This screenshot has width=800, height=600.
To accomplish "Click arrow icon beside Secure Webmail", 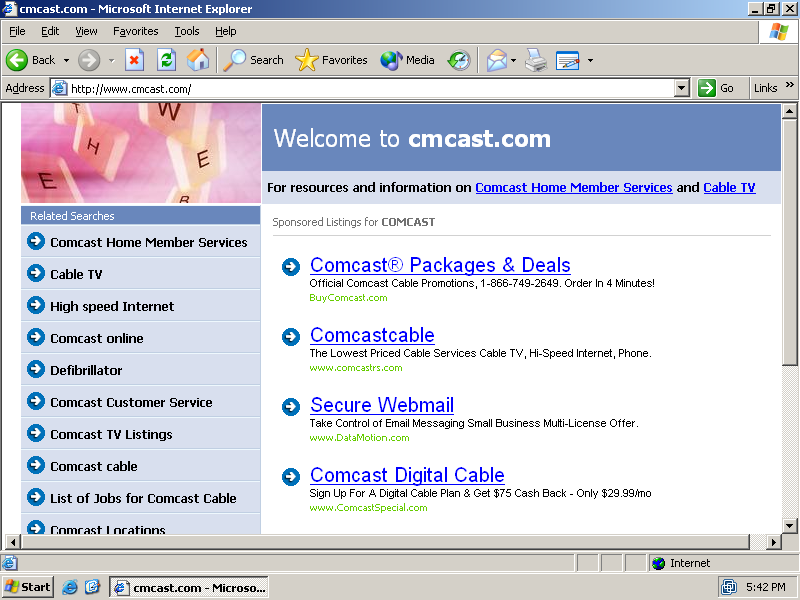I will pos(291,406).
